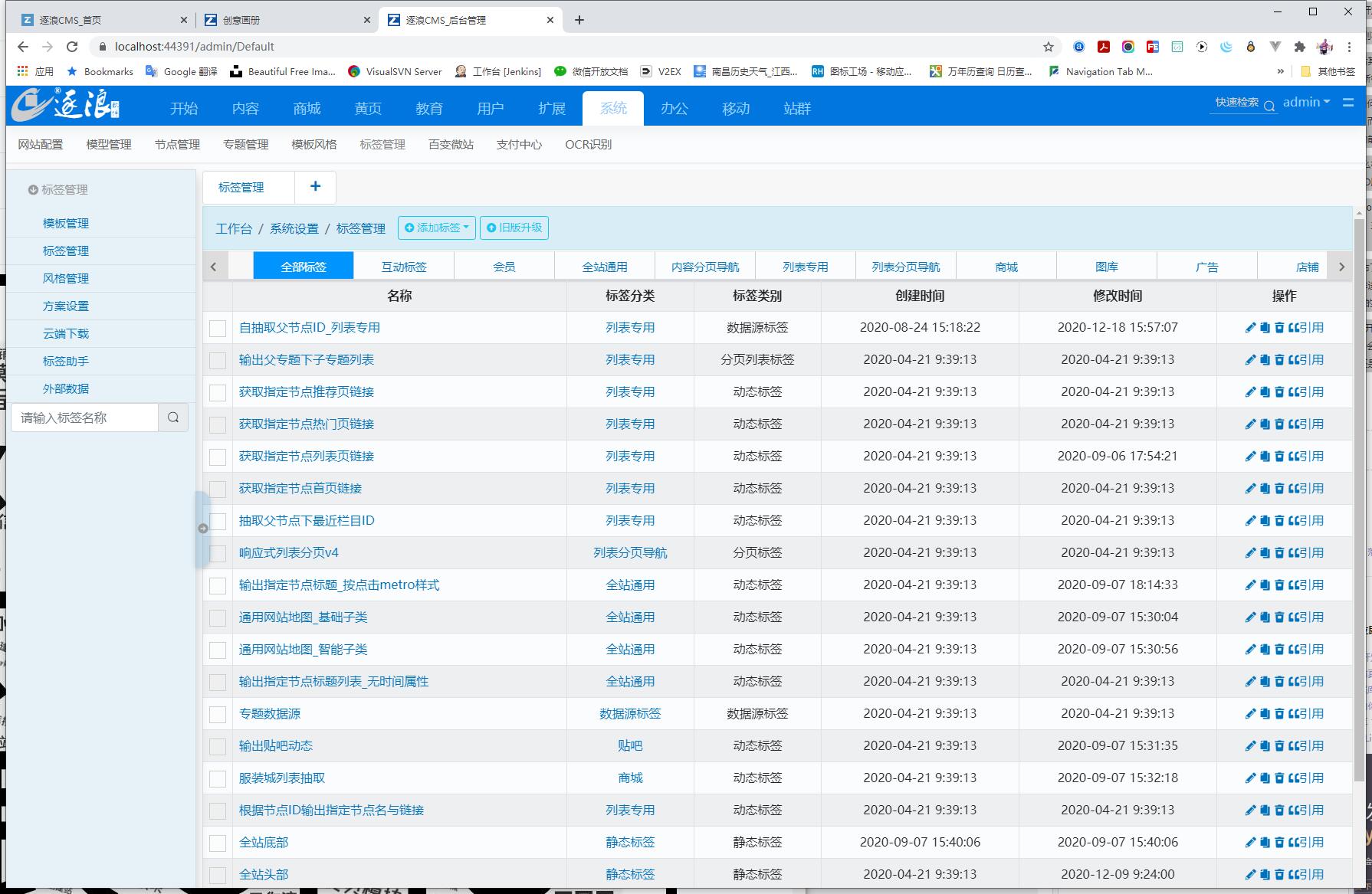
Task: Open the 添加标签 dropdown
Action: point(436,228)
